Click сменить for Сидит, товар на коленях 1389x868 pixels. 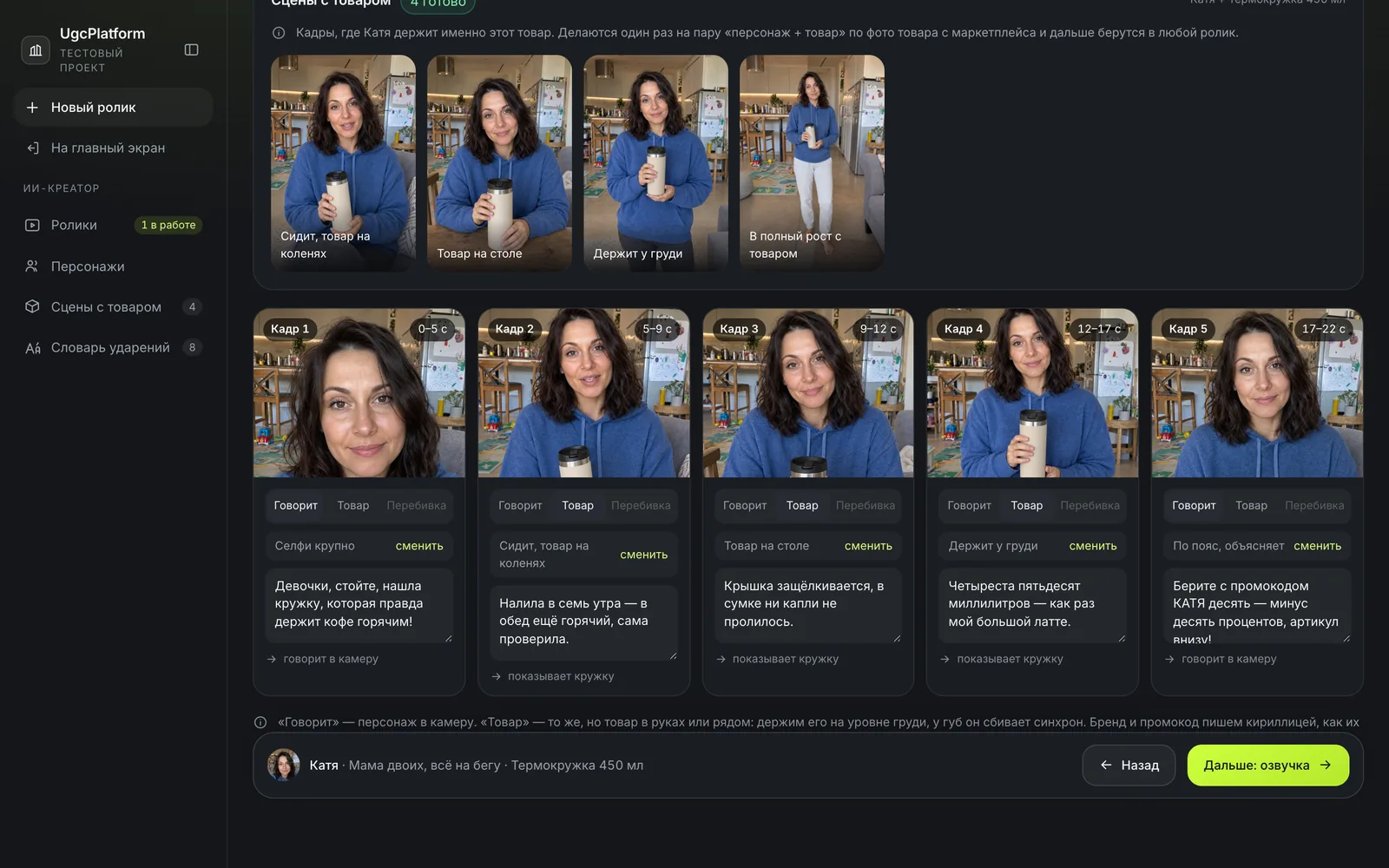643,556
